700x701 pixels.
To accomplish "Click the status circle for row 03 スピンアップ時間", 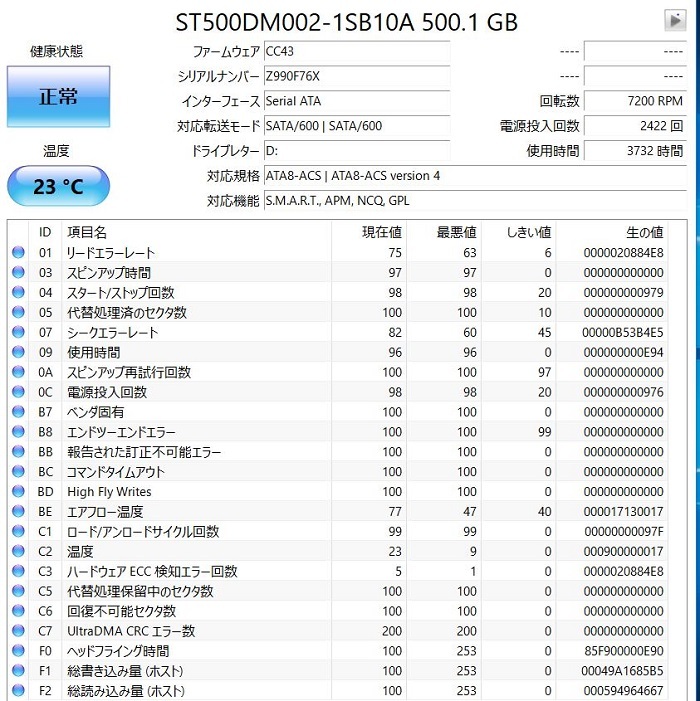I will click(18, 272).
